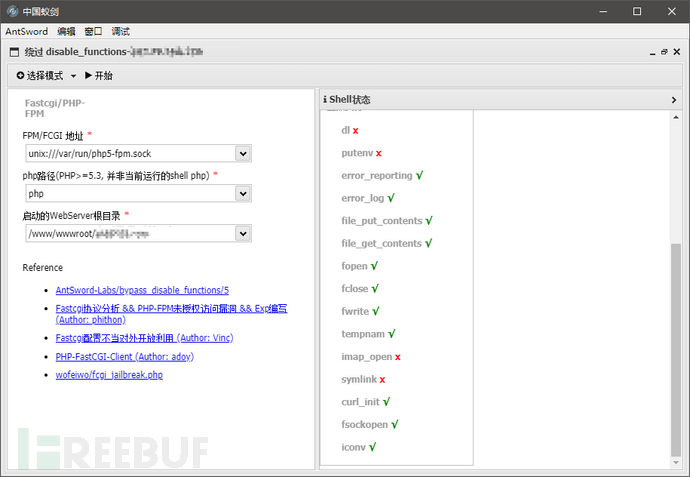Image resolution: width=690 pixels, height=477 pixels.
Task: Minimize the 中国蚁剑 main window
Action: [603, 11]
